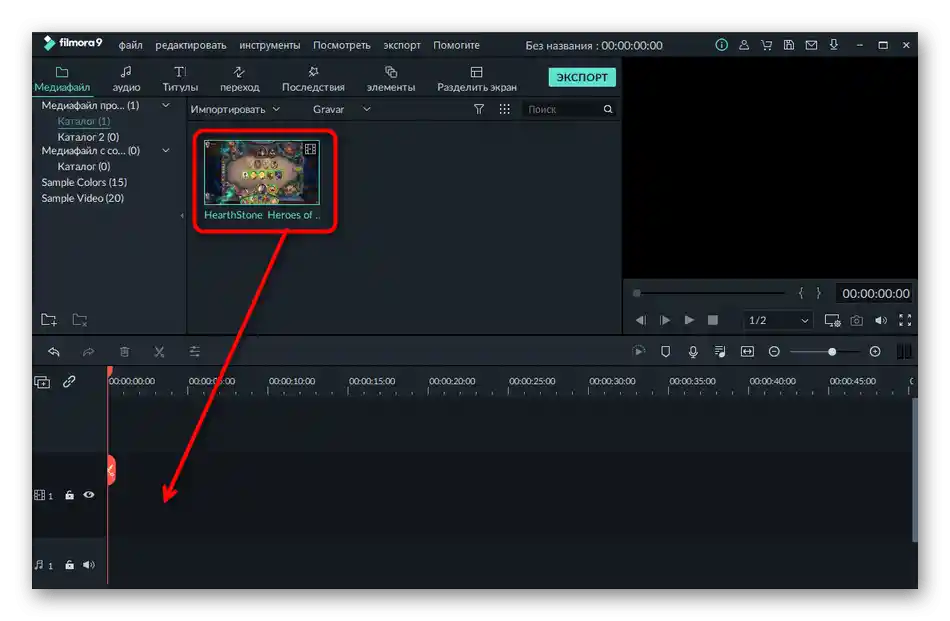Image resolution: width=950 pixels, height=621 pixels.
Task: Open the Импортировать dropdown
Action: [235, 109]
